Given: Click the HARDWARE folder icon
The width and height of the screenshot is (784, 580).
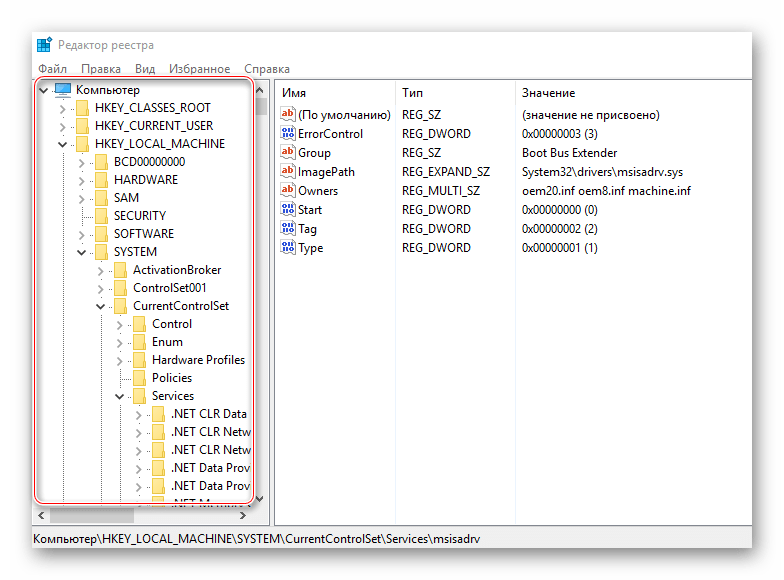Looking at the screenshot, I should click(x=101, y=180).
